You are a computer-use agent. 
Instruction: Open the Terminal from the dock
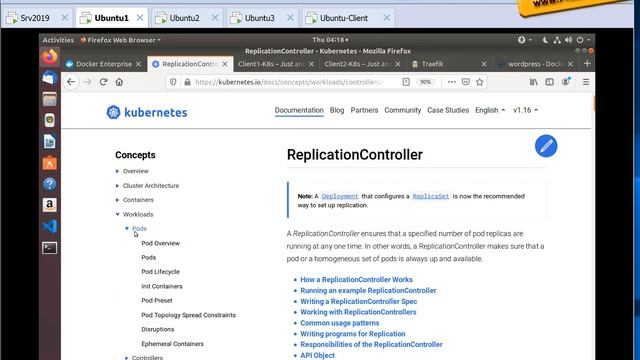point(49,248)
